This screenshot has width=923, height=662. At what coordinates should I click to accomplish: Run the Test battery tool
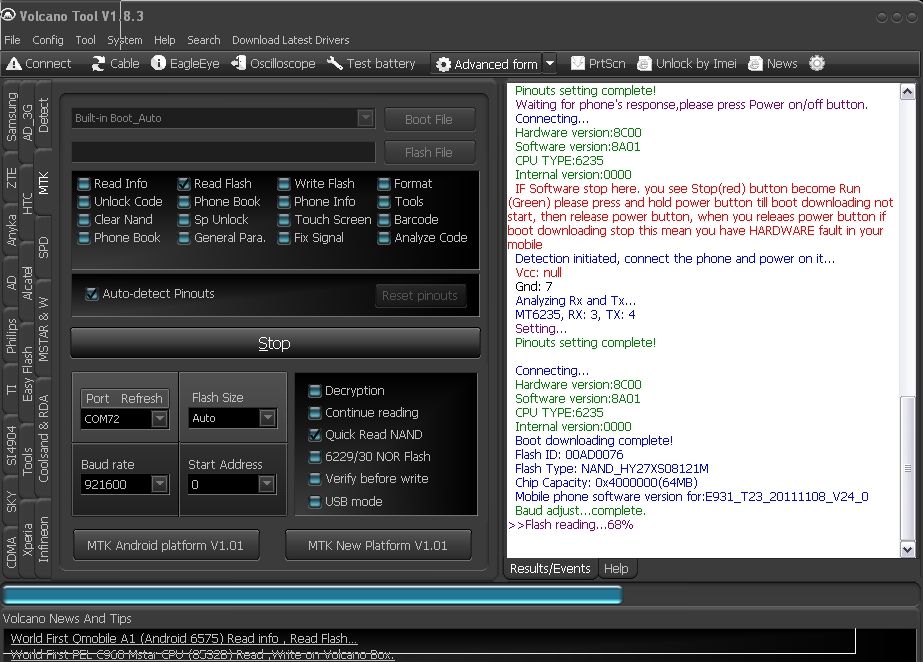pyautogui.click(x=370, y=63)
